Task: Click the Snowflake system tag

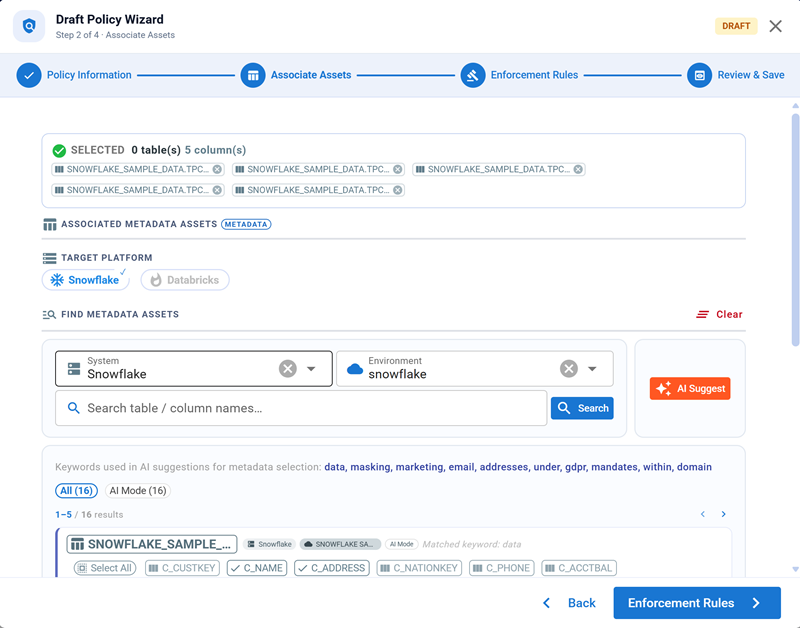Action: click(269, 544)
